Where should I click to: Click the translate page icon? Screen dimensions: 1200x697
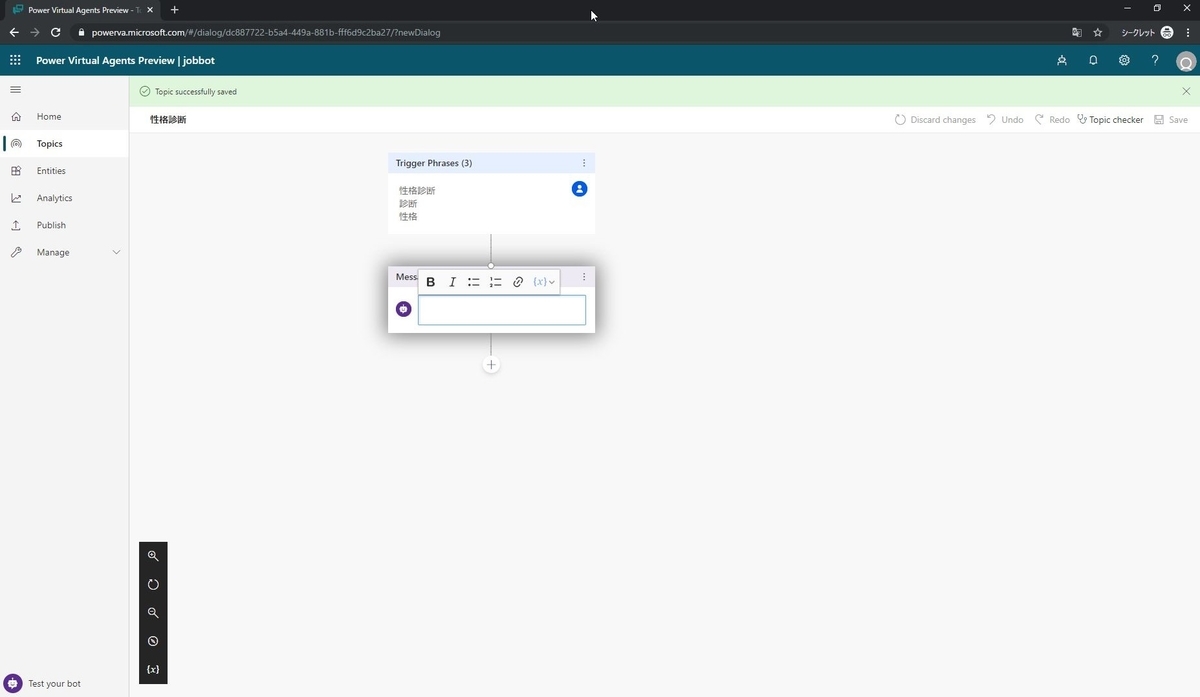[x=1077, y=32]
